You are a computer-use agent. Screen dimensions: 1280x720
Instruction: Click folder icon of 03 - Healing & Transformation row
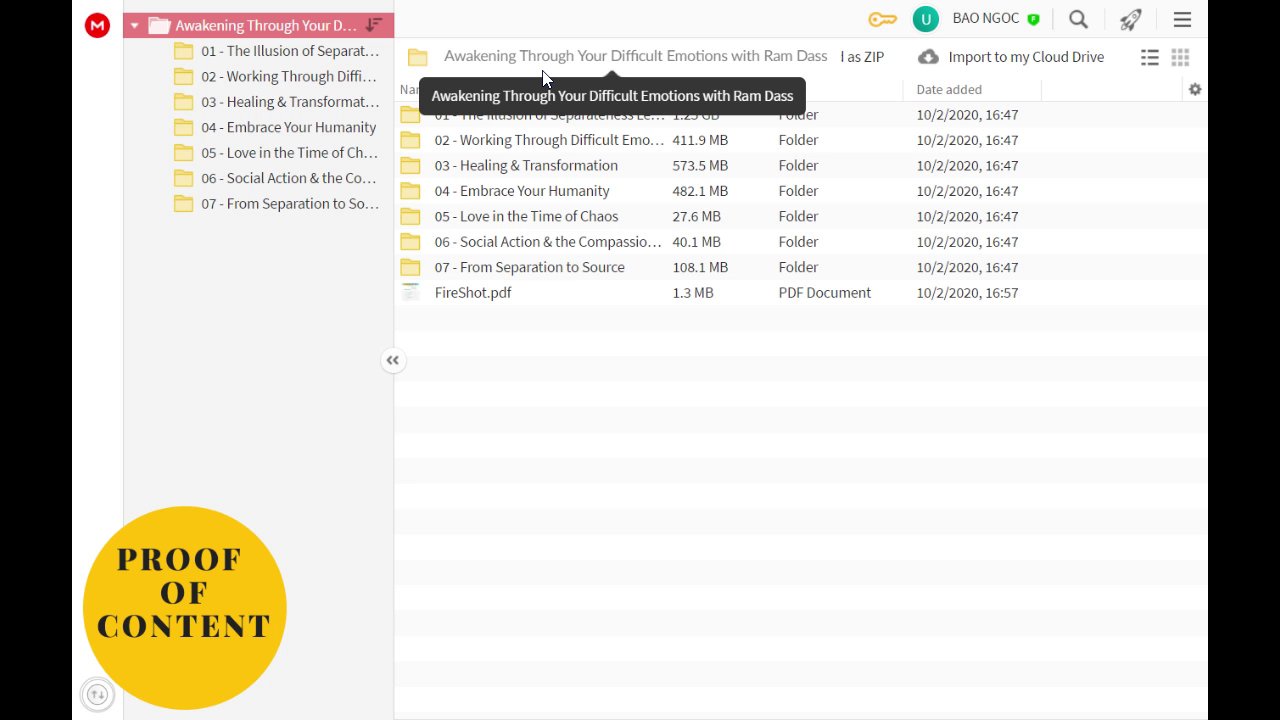coord(410,166)
